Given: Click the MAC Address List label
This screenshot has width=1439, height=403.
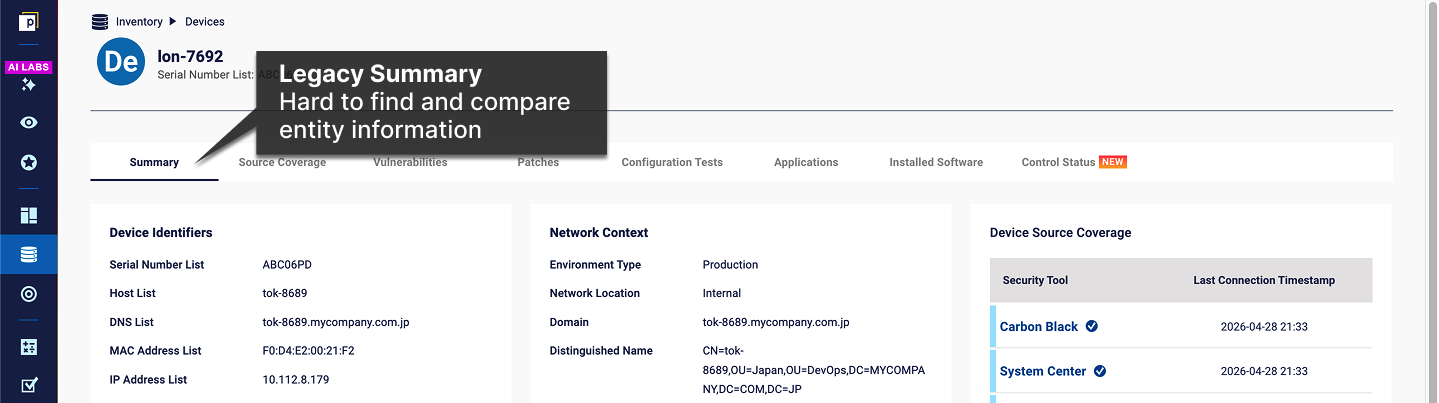Looking at the screenshot, I should click(155, 351).
